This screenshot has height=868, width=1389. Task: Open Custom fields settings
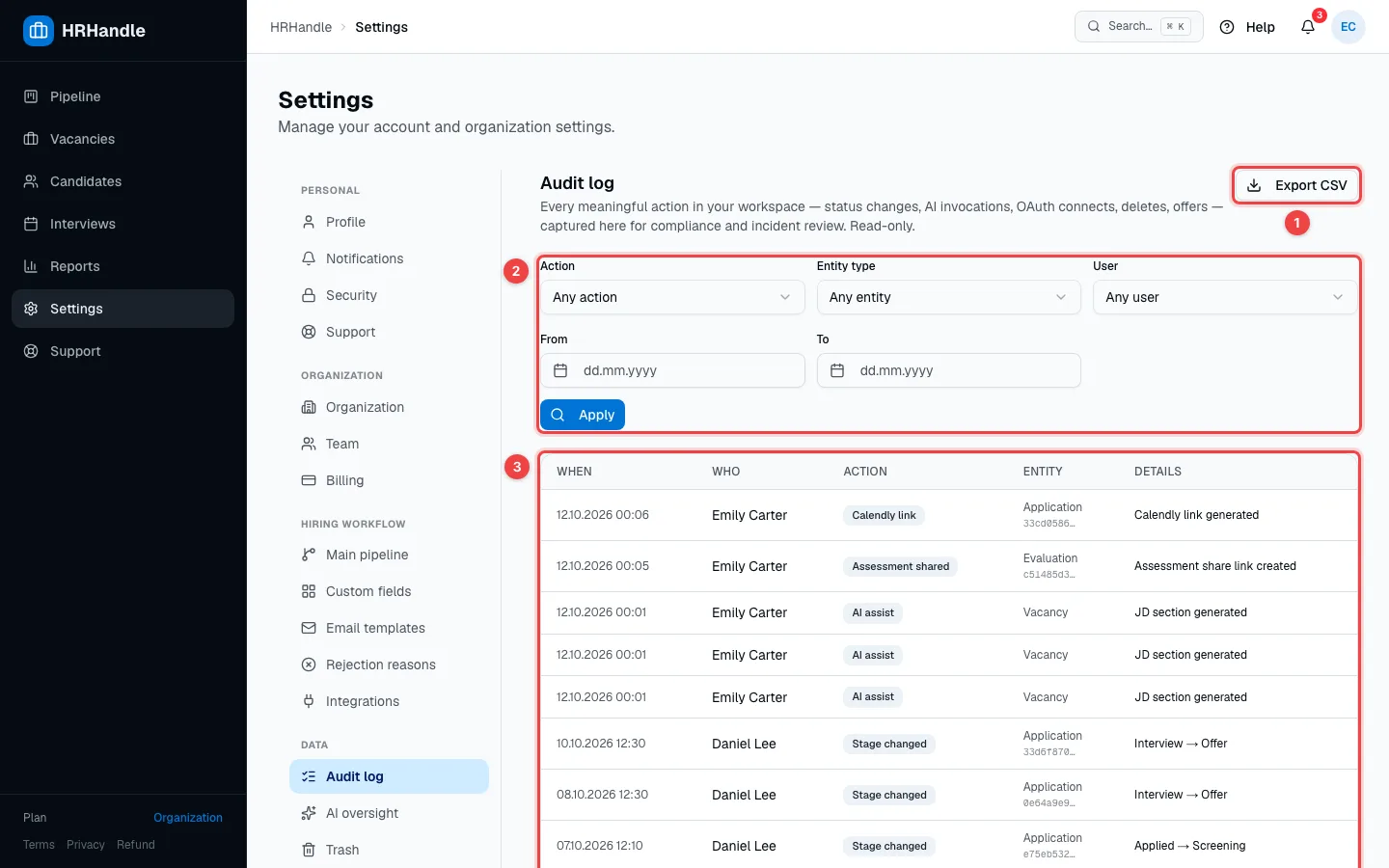(389, 591)
